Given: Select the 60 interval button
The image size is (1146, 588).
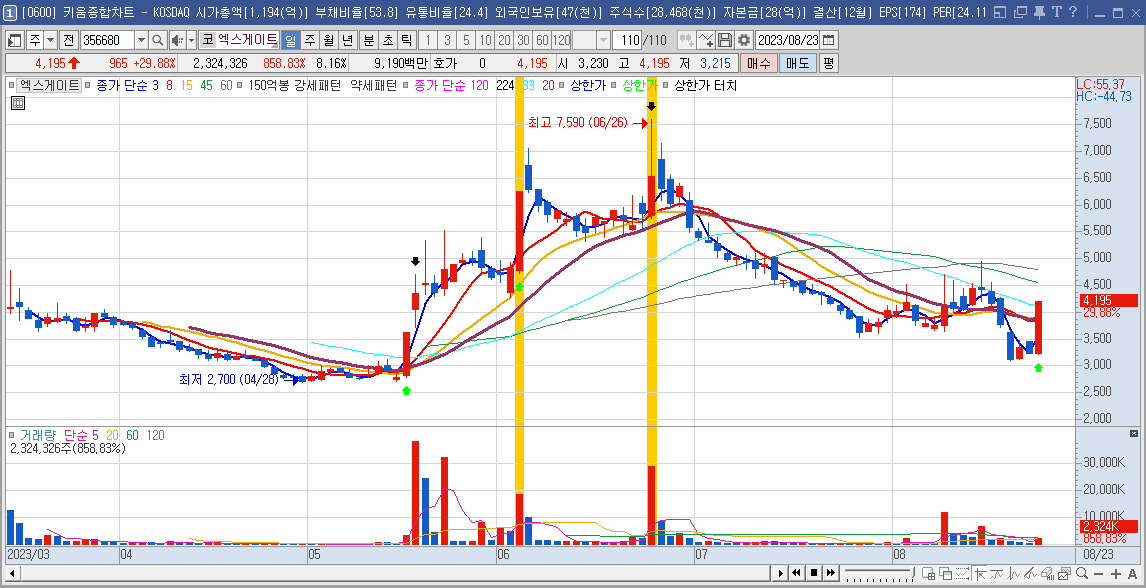Looking at the screenshot, I should (542, 39).
